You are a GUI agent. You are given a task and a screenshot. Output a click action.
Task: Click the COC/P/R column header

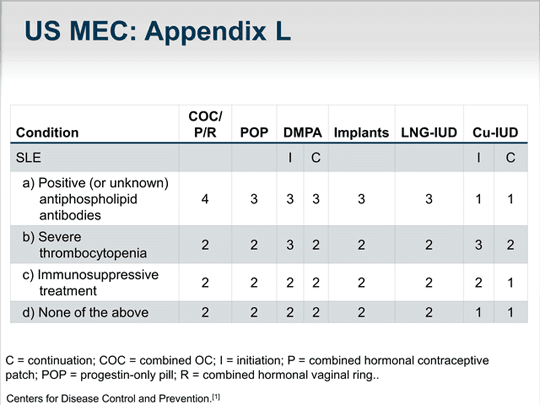tap(205, 124)
